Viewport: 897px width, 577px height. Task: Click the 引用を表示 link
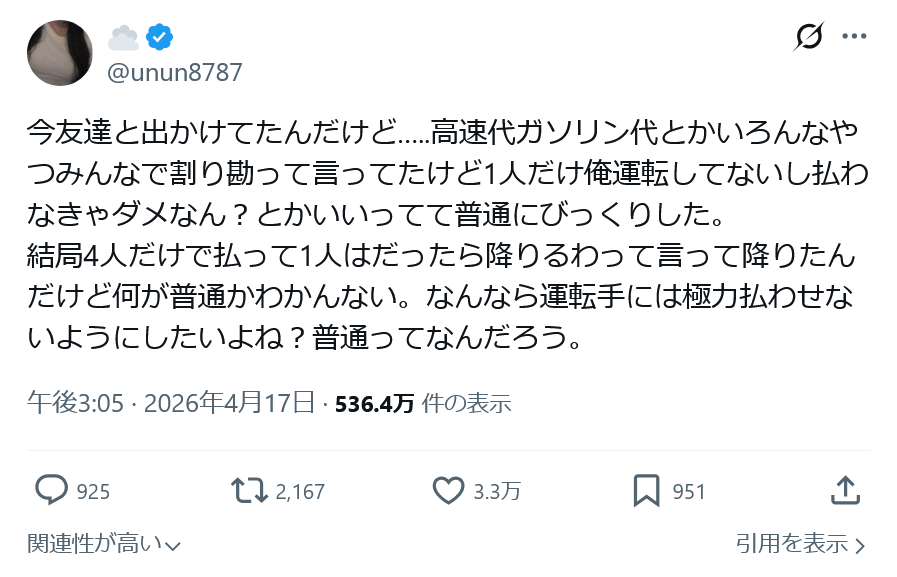[792, 544]
